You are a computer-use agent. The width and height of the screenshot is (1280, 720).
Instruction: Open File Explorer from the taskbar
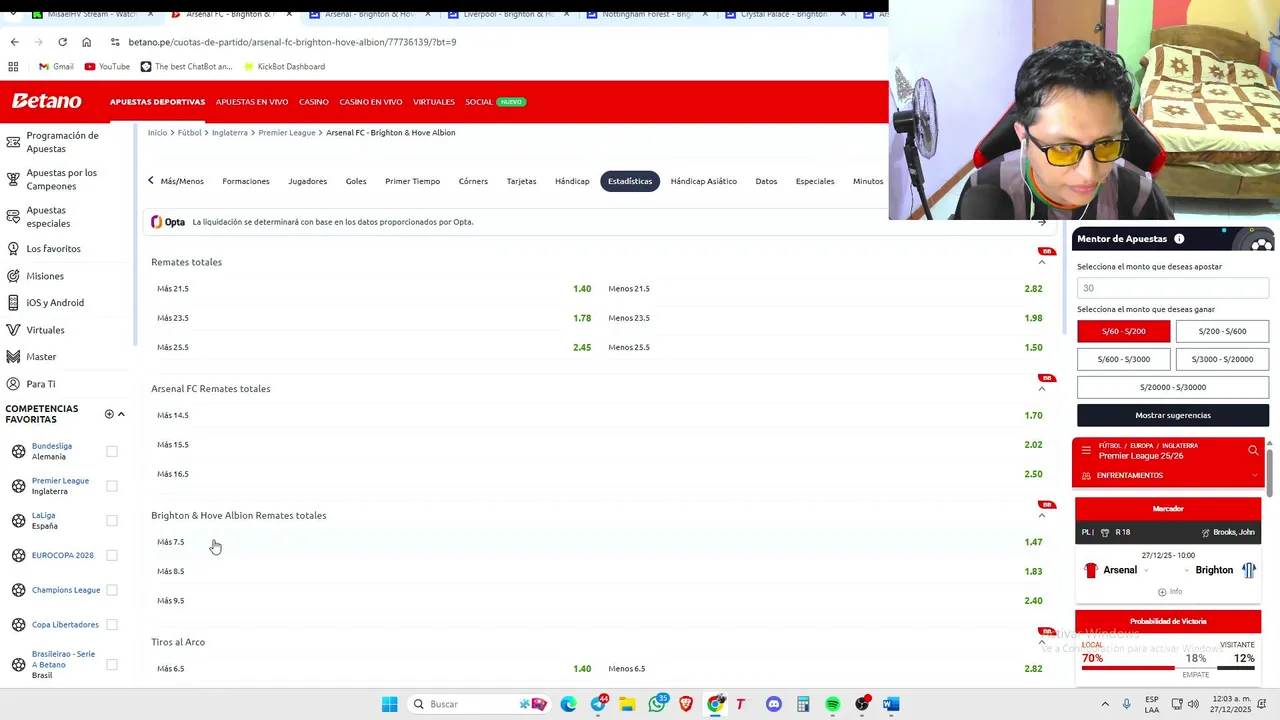pos(627,704)
